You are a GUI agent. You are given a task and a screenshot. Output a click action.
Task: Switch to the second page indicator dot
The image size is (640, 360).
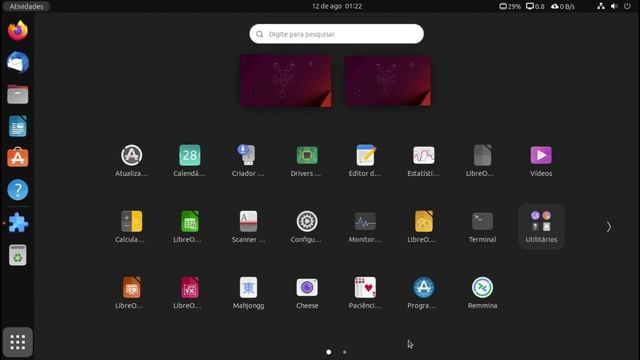tap(344, 352)
